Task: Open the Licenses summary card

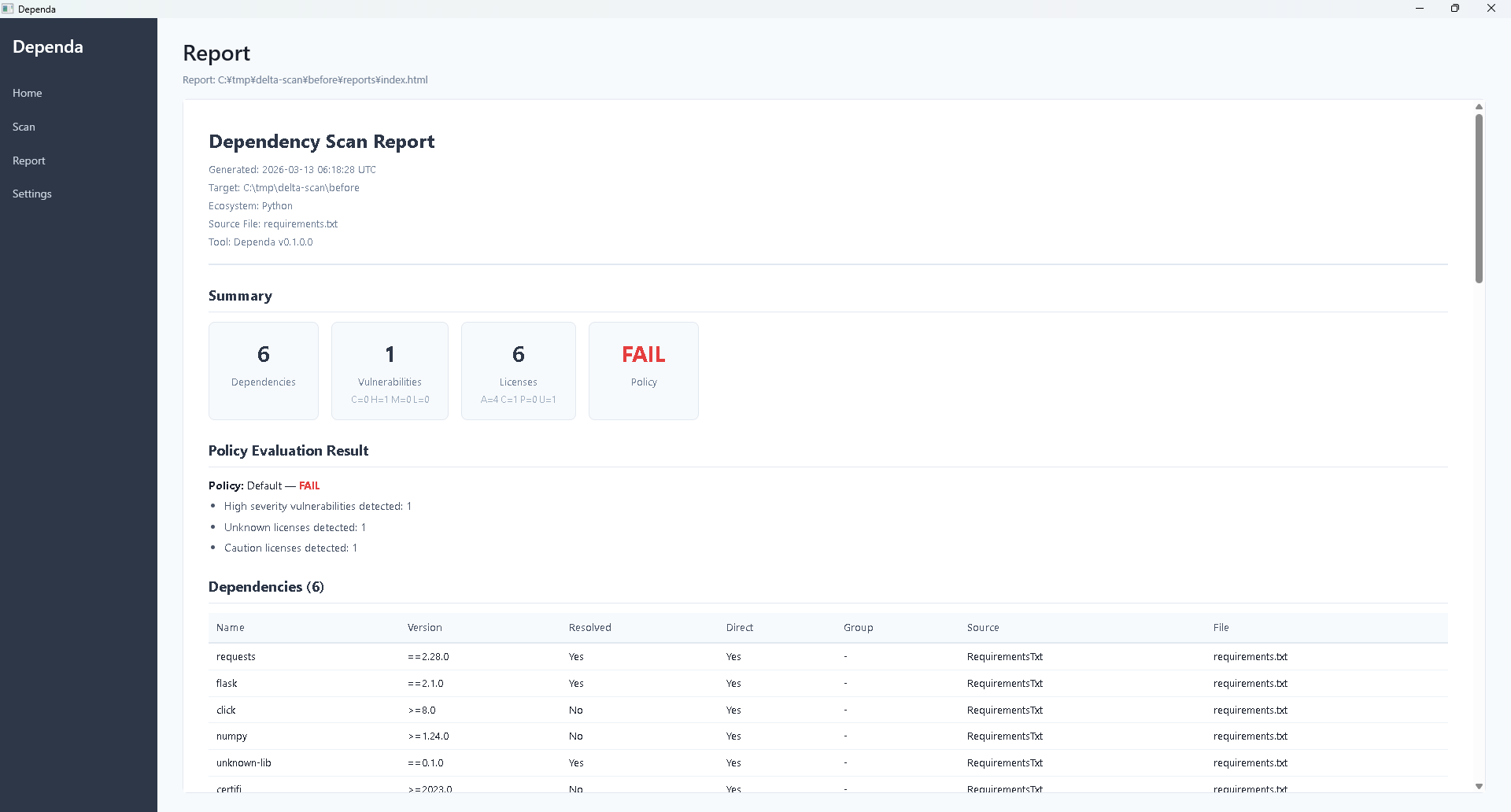Action: (518, 371)
